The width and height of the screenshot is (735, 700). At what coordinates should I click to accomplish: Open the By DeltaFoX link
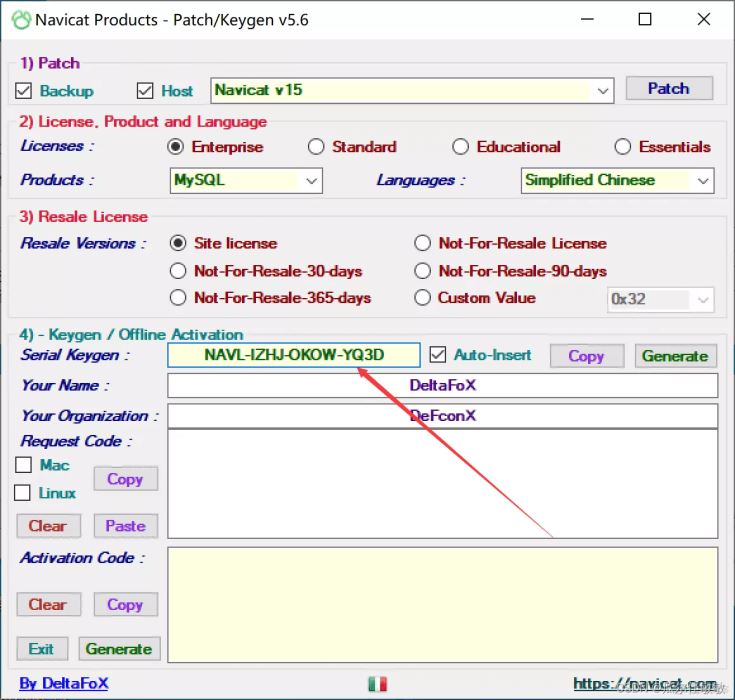[x=64, y=684]
